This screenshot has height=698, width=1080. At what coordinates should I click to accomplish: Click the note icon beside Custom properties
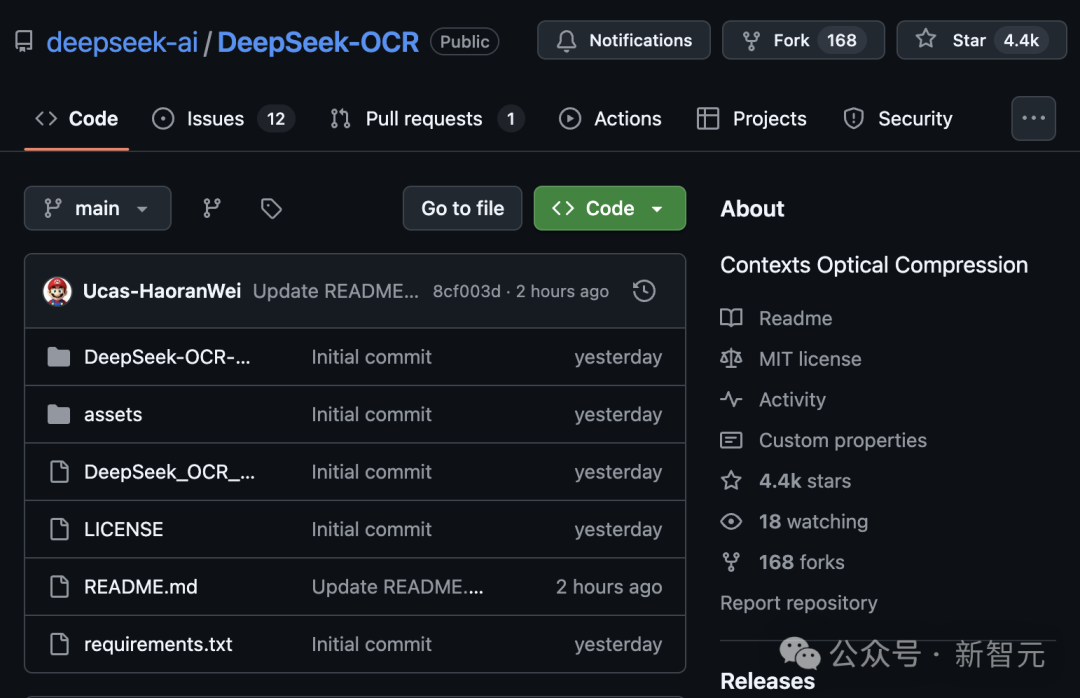click(731, 440)
